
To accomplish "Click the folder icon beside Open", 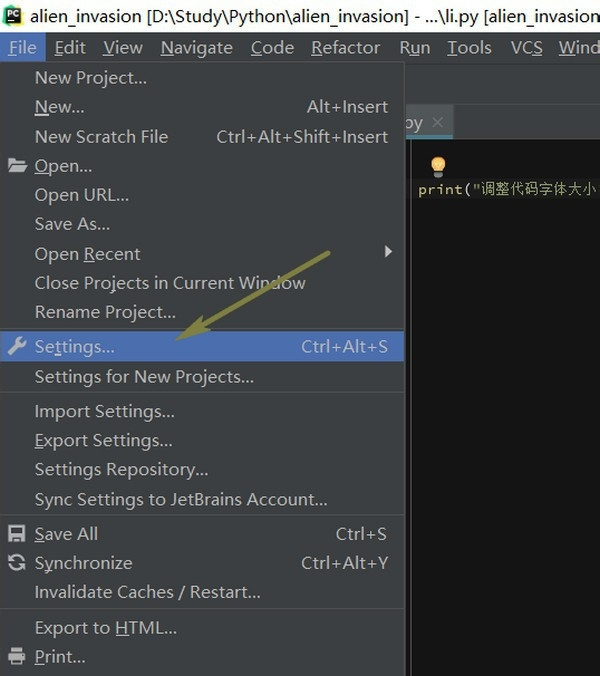I will point(16,166).
